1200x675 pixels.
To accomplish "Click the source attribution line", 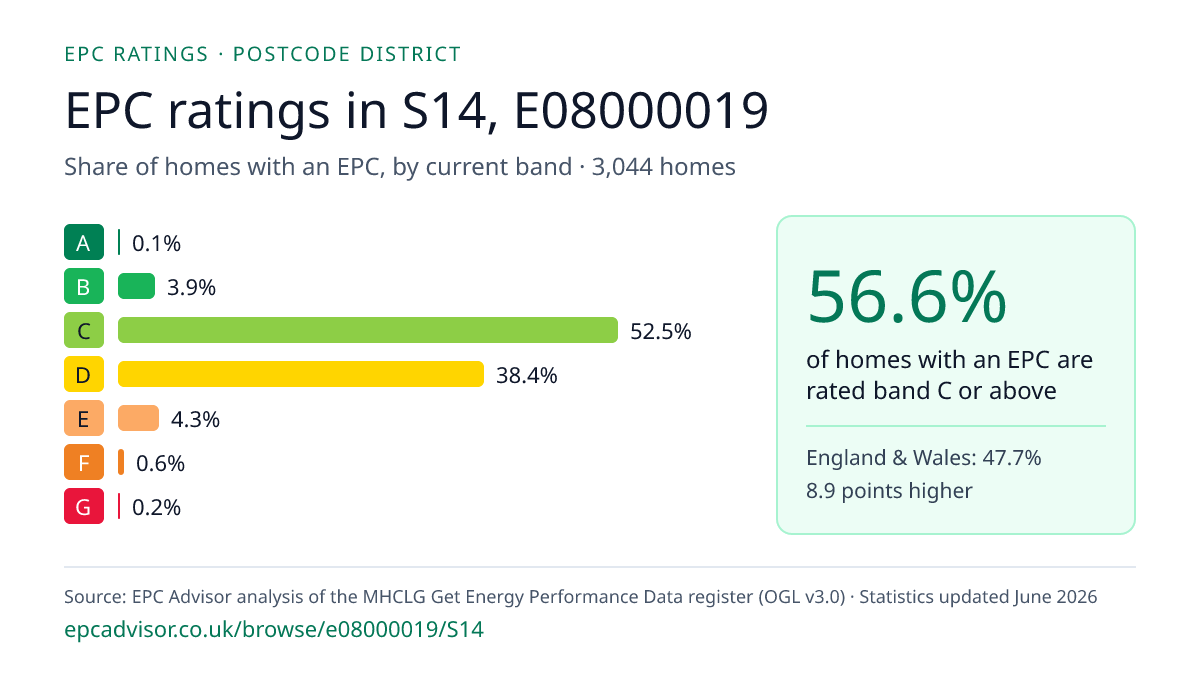I will [x=581, y=597].
